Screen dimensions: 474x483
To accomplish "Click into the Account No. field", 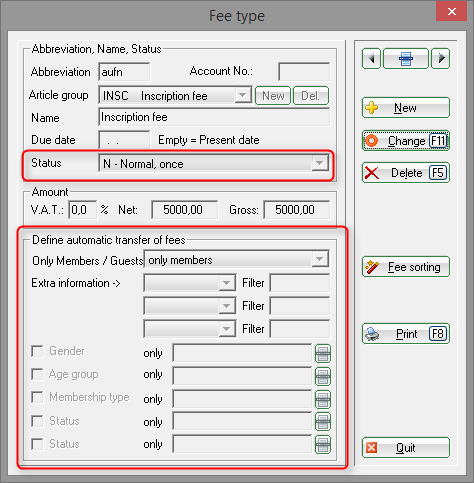I will [304, 72].
